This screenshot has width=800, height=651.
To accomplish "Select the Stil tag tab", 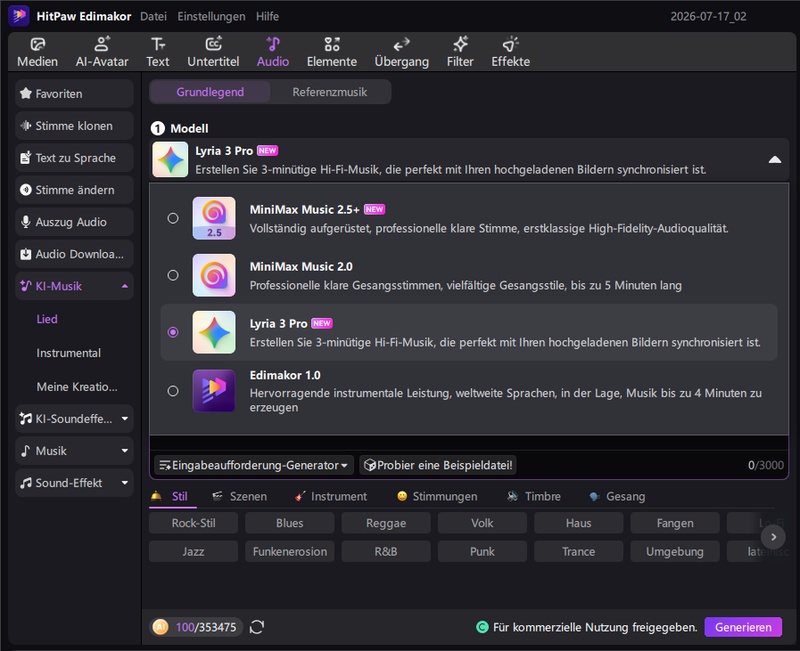I will pyautogui.click(x=172, y=497).
